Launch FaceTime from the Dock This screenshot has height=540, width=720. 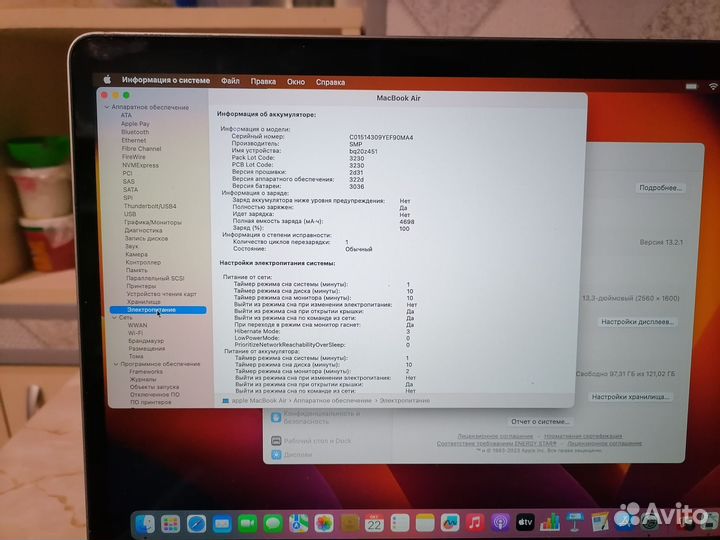[248, 523]
